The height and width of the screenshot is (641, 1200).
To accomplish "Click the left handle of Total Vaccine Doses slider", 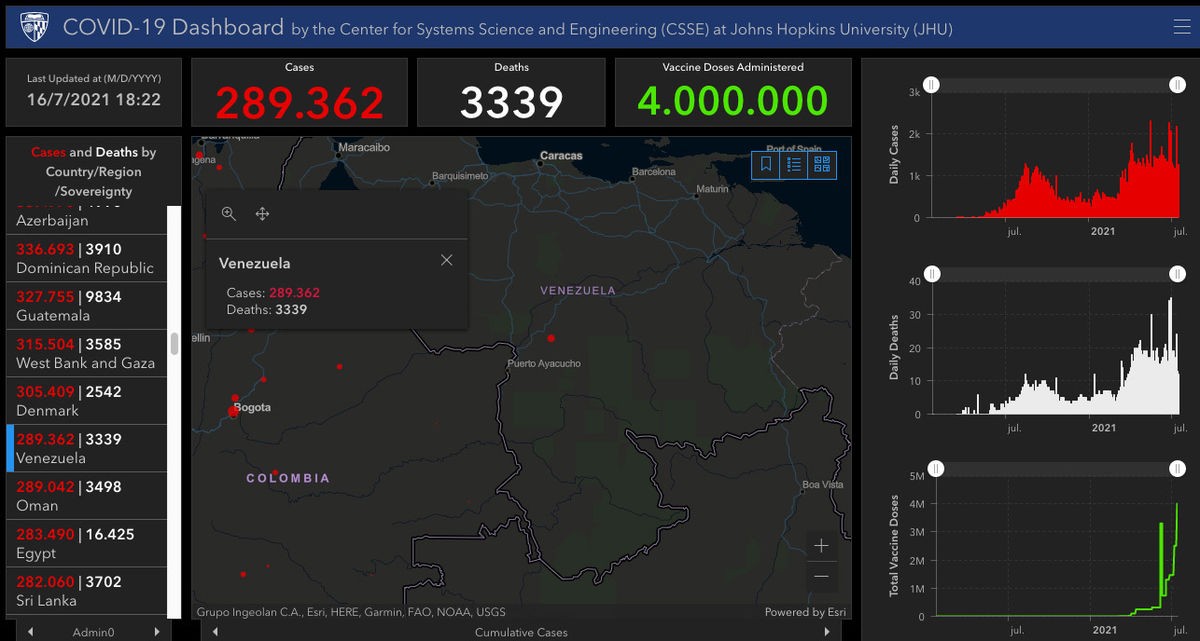I will [x=935, y=469].
